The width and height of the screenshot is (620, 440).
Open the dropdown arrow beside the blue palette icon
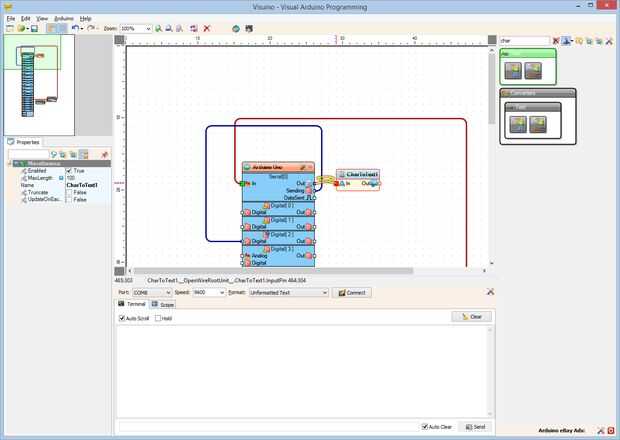click(572, 41)
